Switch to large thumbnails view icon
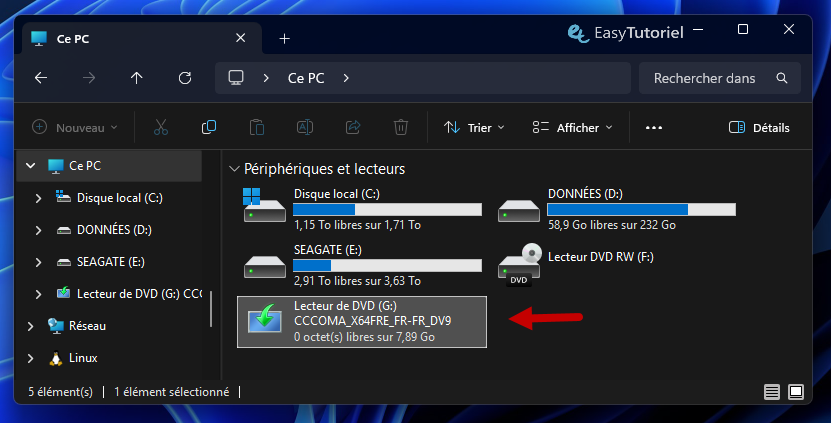The width and height of the screenshot is (831, 423). pyautogui.click(x=796, y=392)
